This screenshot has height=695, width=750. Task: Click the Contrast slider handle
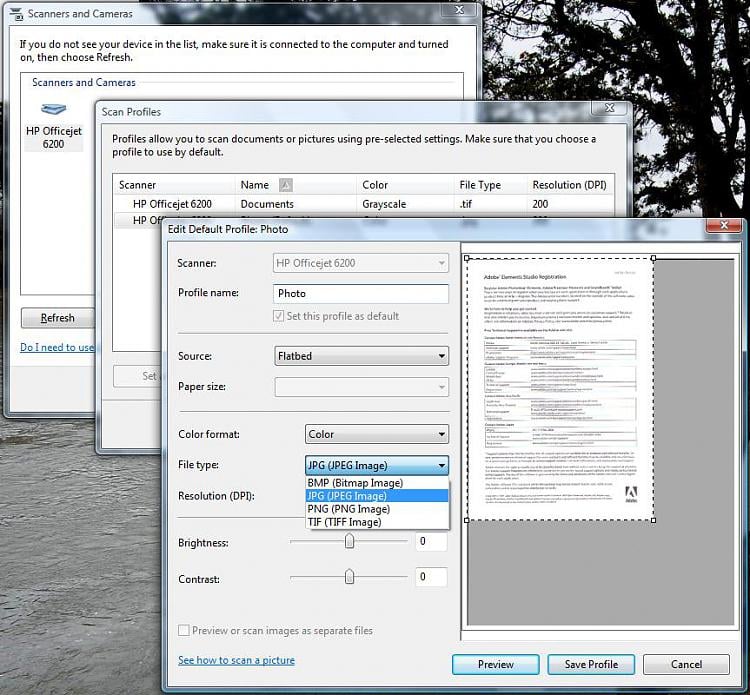[350, 577]
